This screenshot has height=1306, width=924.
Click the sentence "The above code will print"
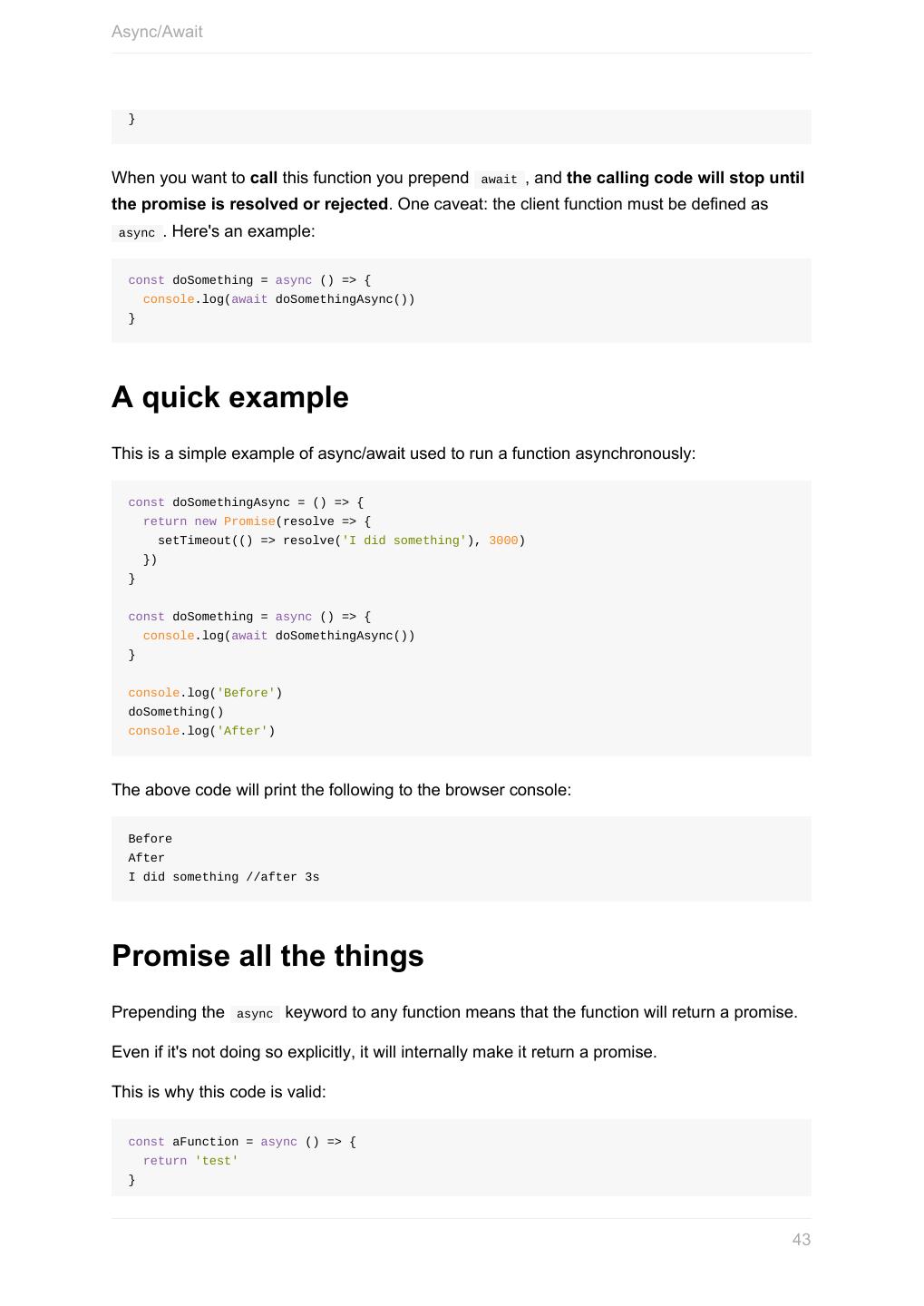click(x=341, y=790)
